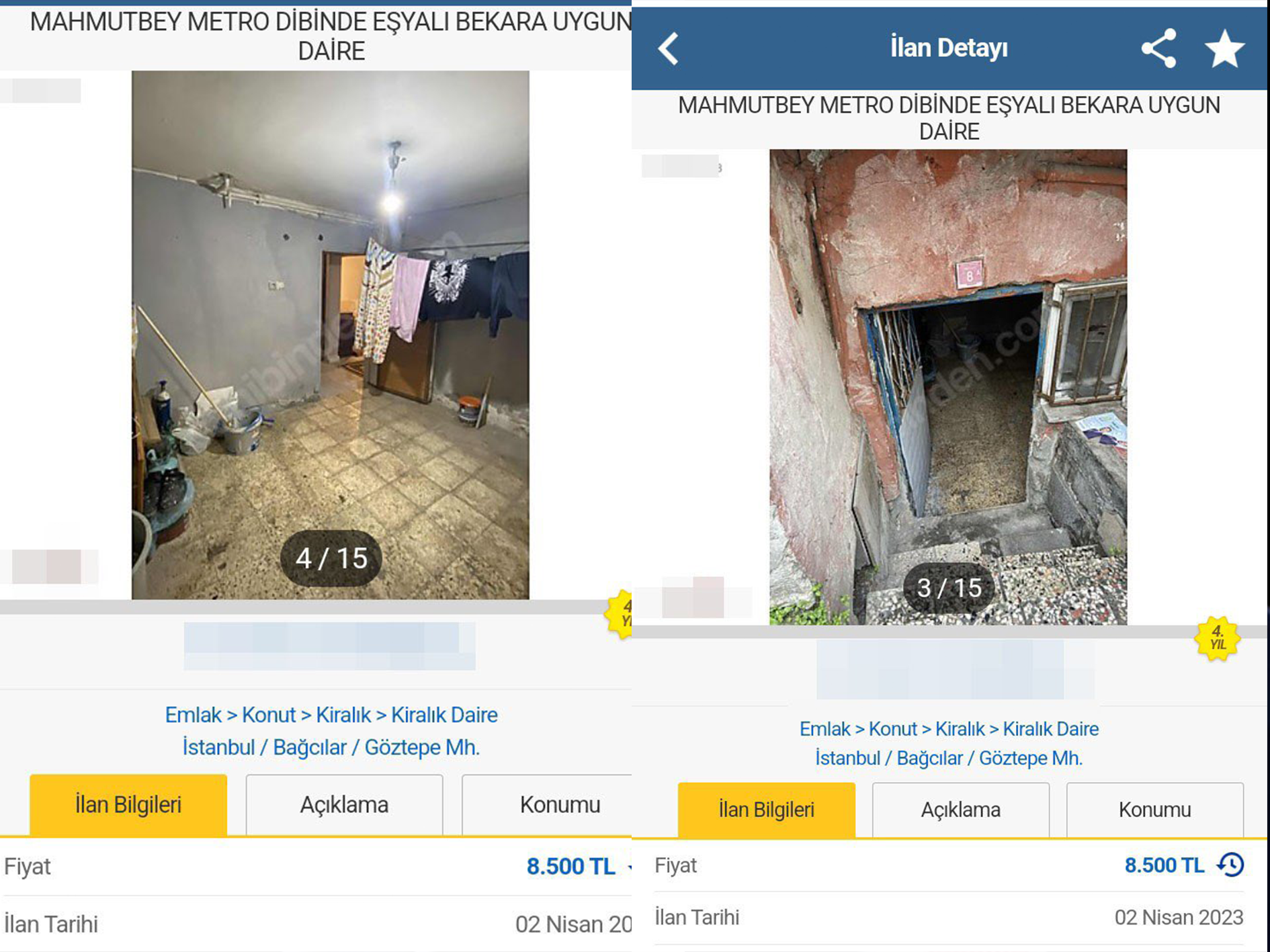Follow Kiralık Daire breadcrumb on right listing
The height and width of the screenshot is (952, 1270).
point(1051,729)
